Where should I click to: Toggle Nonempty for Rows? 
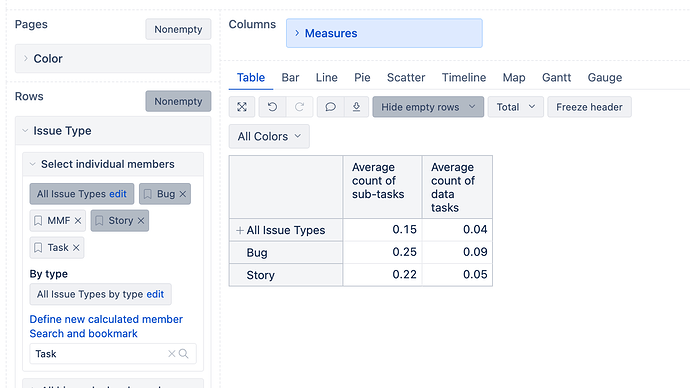click(178, 101)
